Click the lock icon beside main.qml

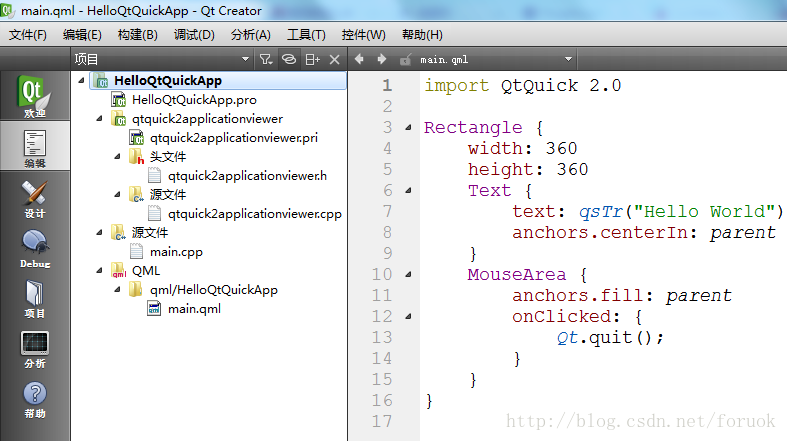point(406,60)
